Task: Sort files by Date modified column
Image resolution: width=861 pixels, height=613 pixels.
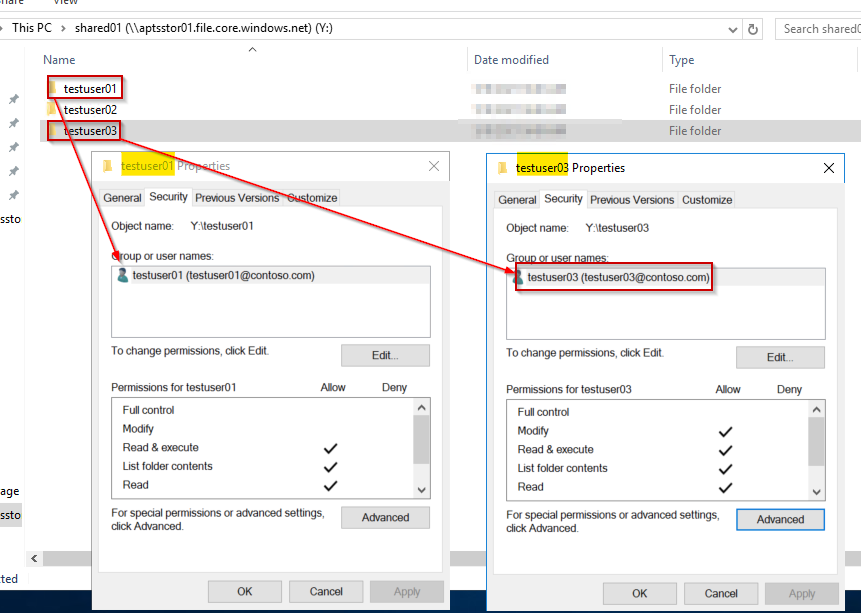Action: [511, 60]
